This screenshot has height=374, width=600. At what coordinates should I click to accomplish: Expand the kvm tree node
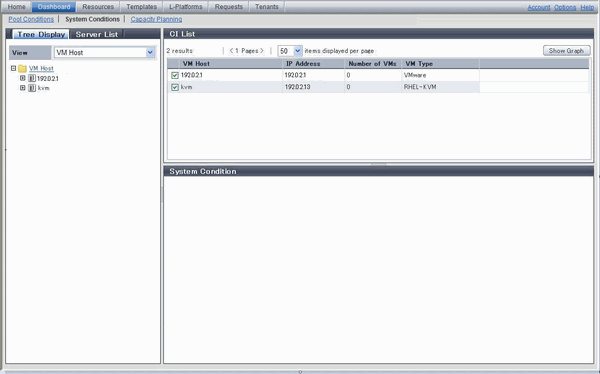point(23,88)
